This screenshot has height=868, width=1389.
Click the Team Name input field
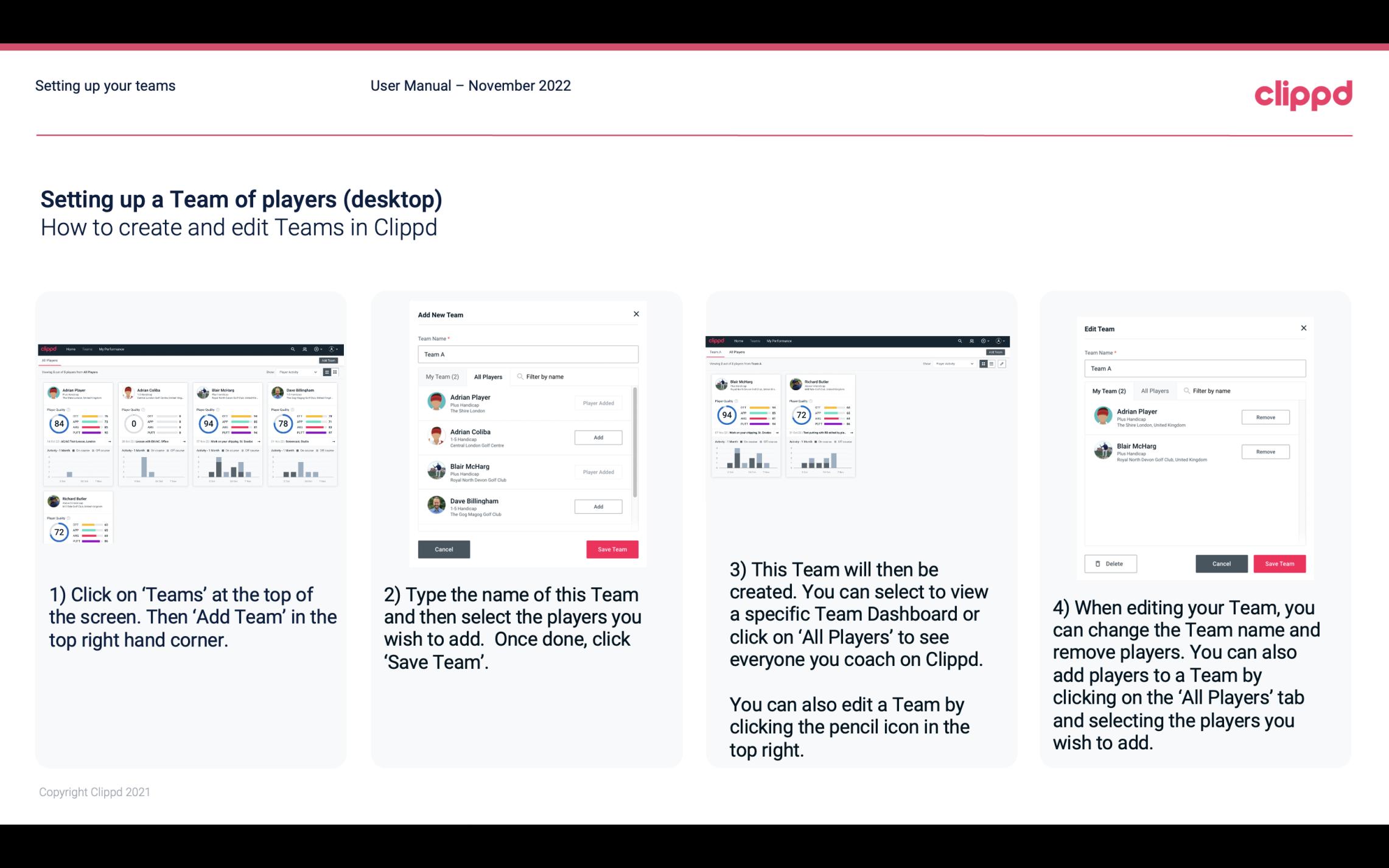[x=527, y=354]
